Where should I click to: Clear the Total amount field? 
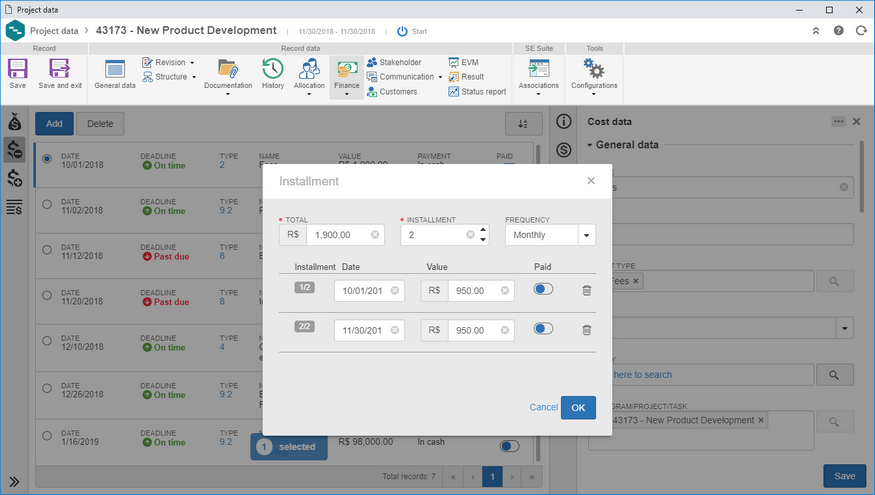(x=375, y=235)
